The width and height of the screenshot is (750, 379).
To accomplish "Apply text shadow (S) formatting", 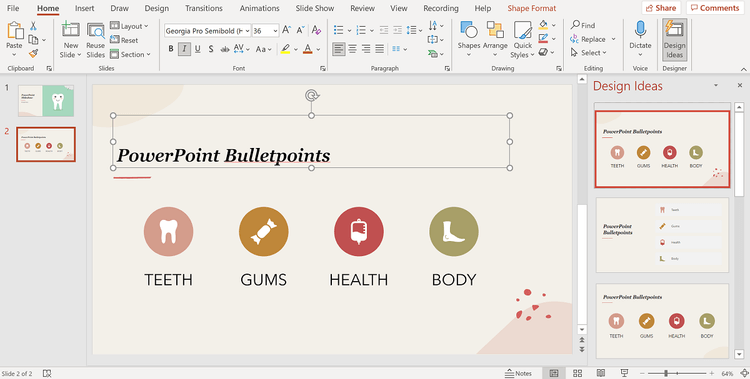I will click(x=211, y=49).
